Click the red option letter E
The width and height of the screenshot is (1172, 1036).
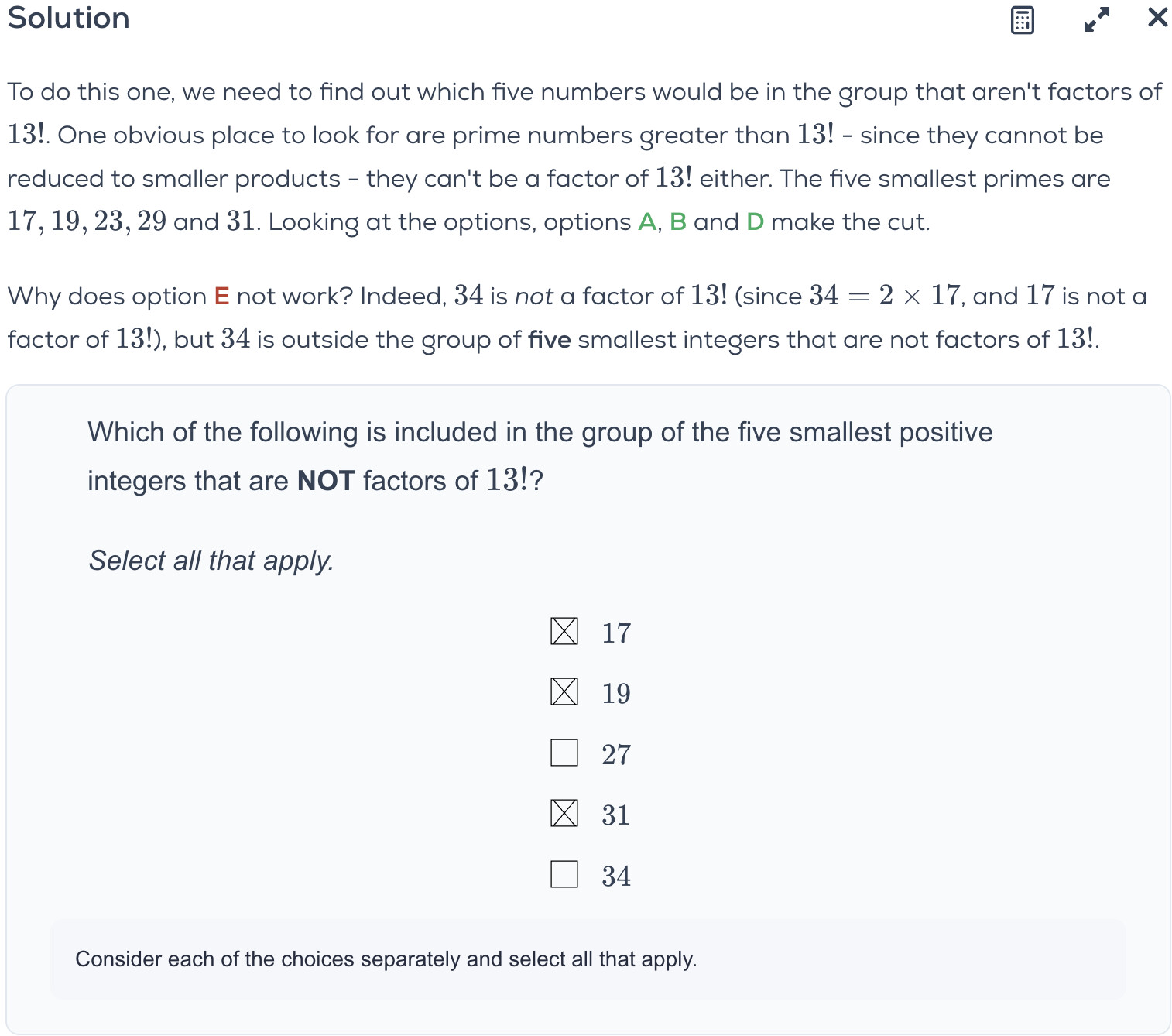click(221, 297)
